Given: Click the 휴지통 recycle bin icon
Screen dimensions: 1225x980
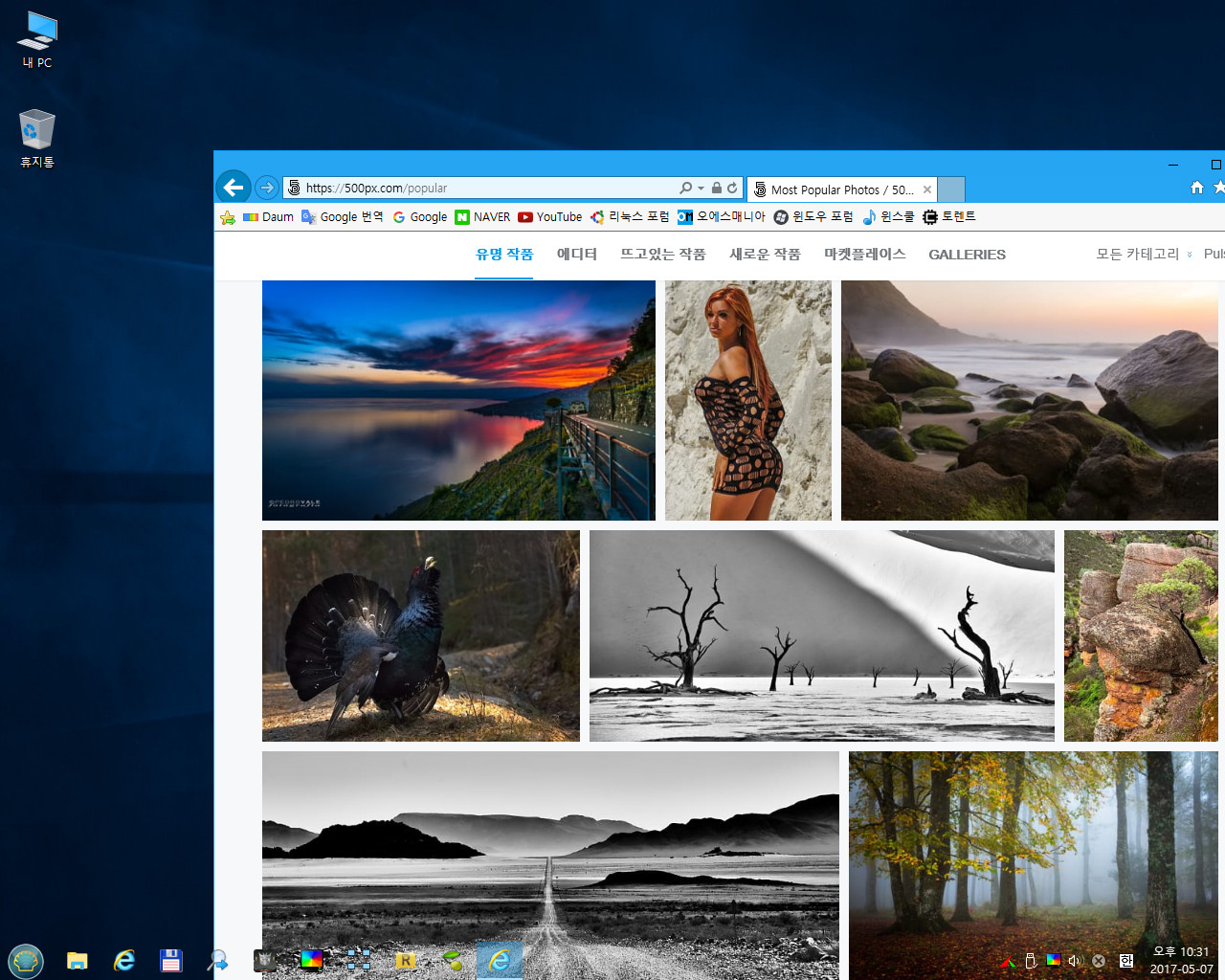Looking at the screenshot, I should pyautogui.click(x=37, y=140).
